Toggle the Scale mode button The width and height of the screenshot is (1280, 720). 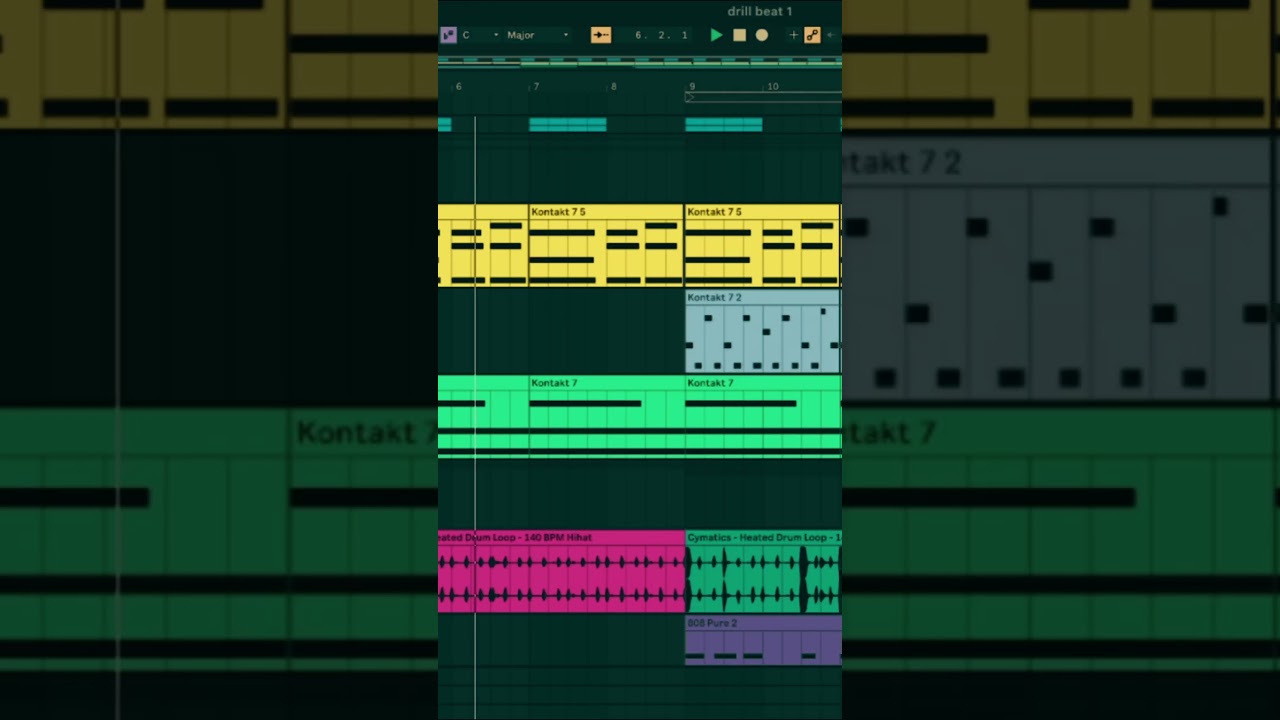click(449, 35)
